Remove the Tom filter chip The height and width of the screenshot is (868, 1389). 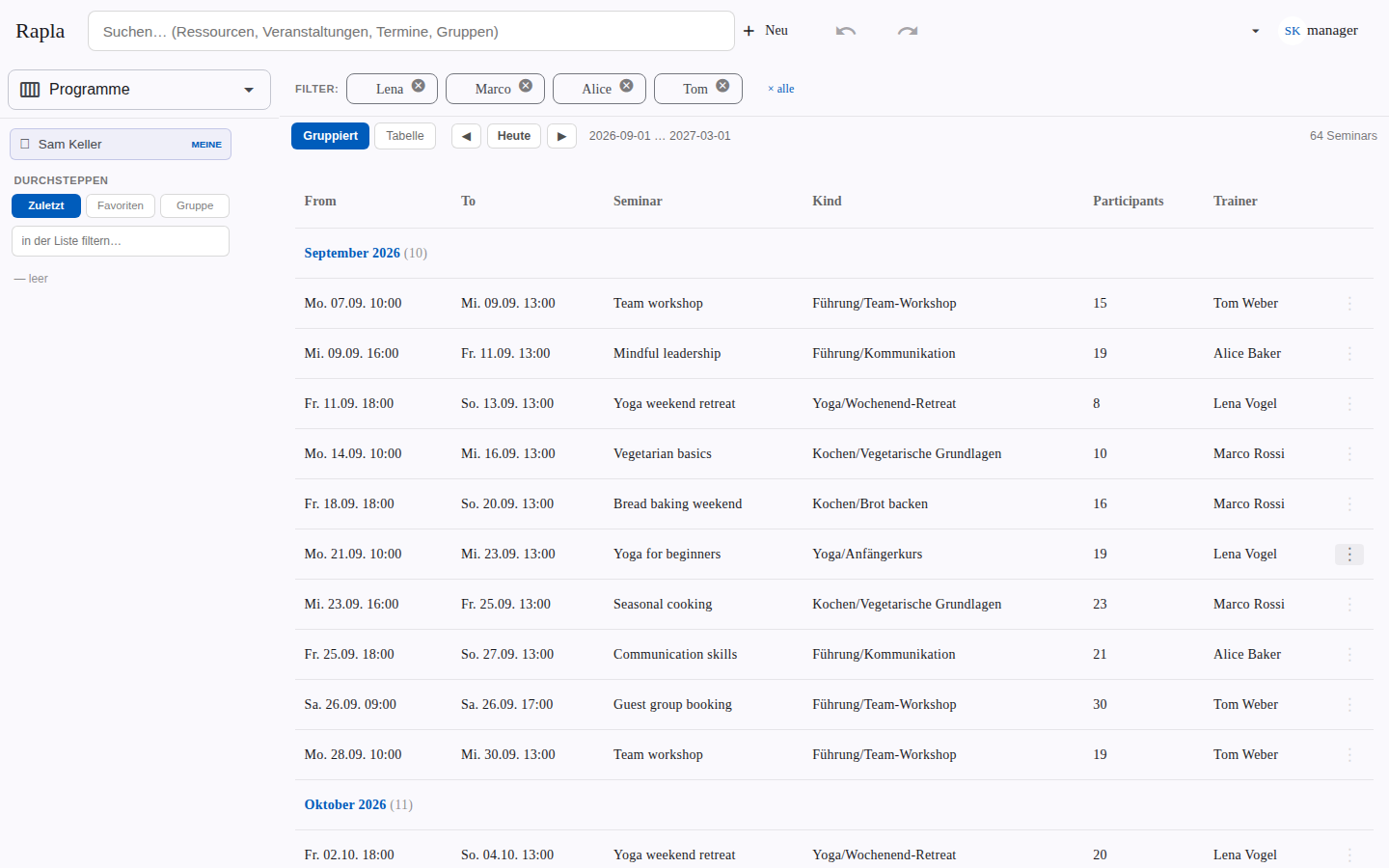pos(722,86)
